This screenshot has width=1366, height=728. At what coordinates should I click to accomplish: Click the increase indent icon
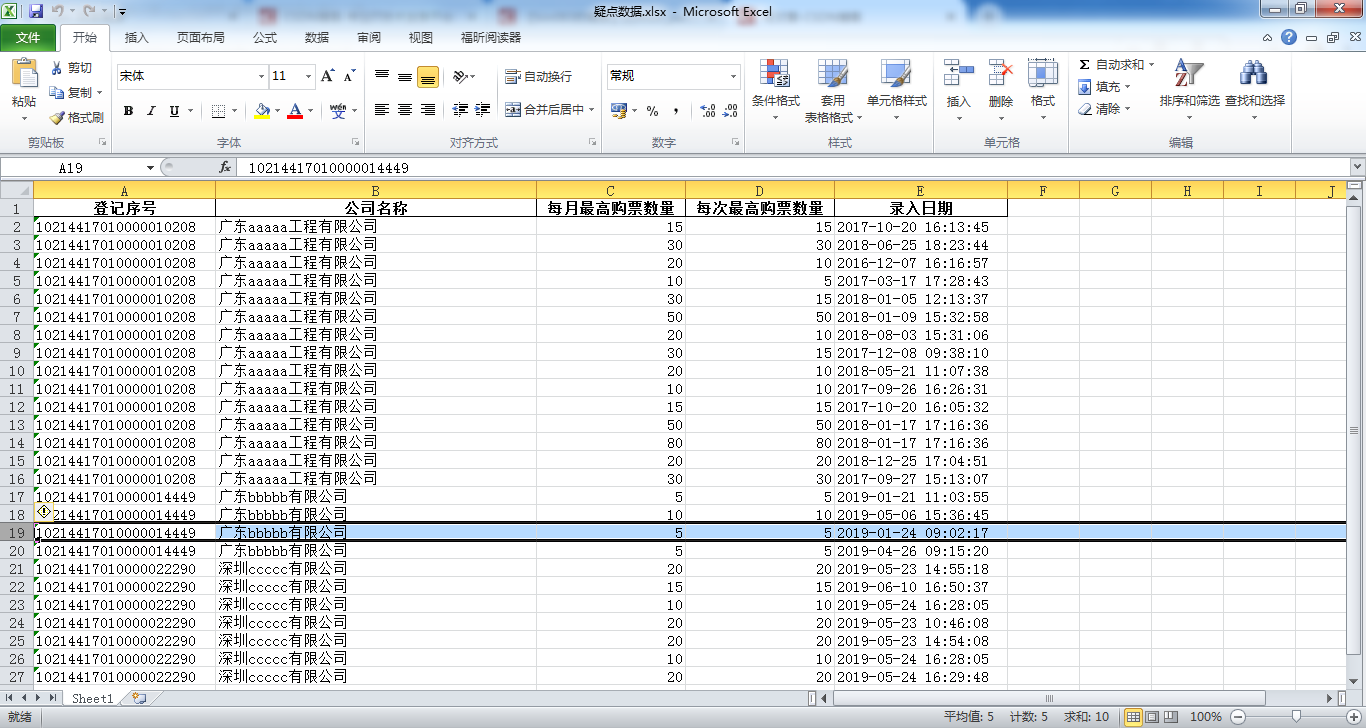[x=483, y=110]
